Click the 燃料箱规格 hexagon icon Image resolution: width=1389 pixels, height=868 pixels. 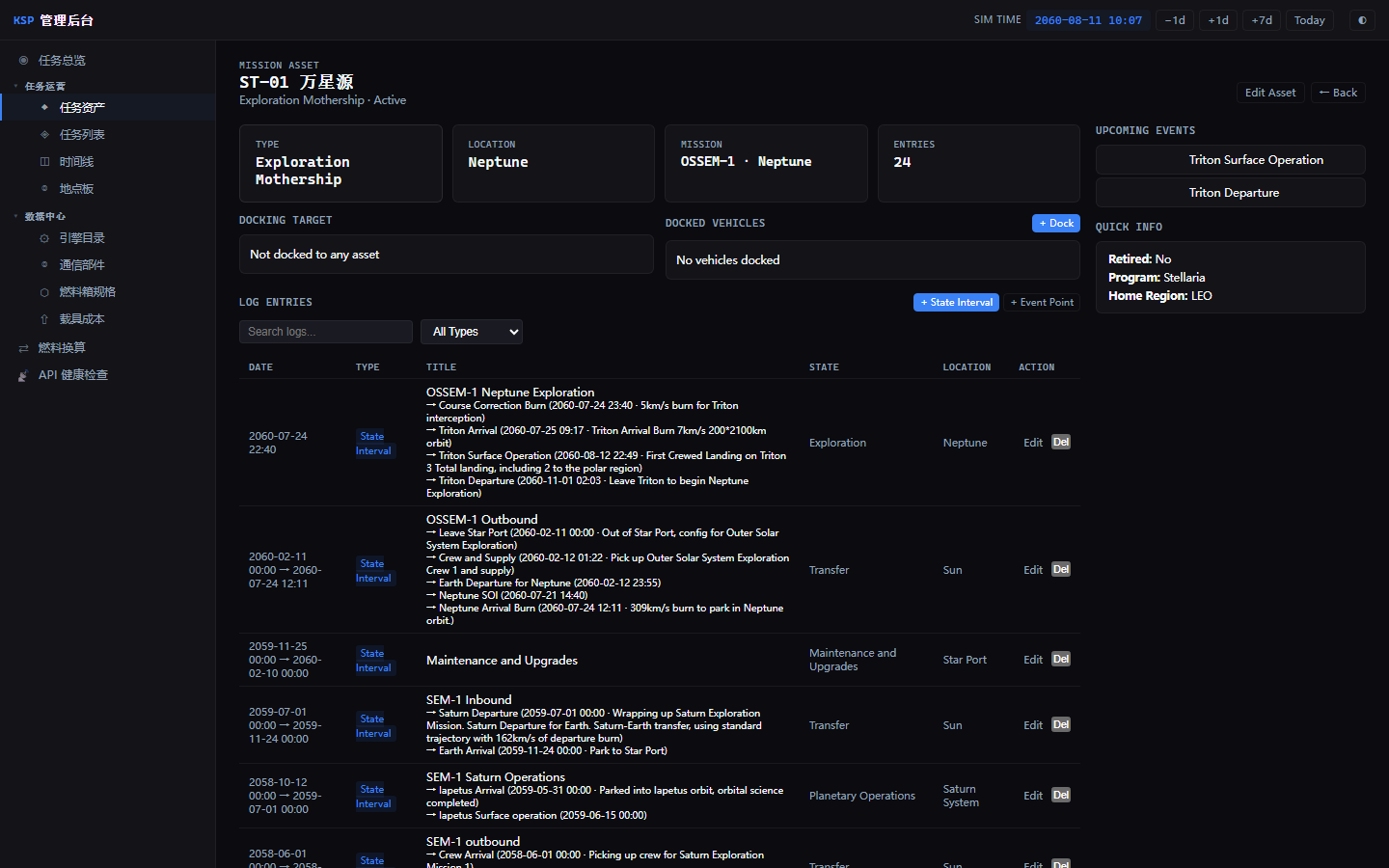(x=44, y=292)
